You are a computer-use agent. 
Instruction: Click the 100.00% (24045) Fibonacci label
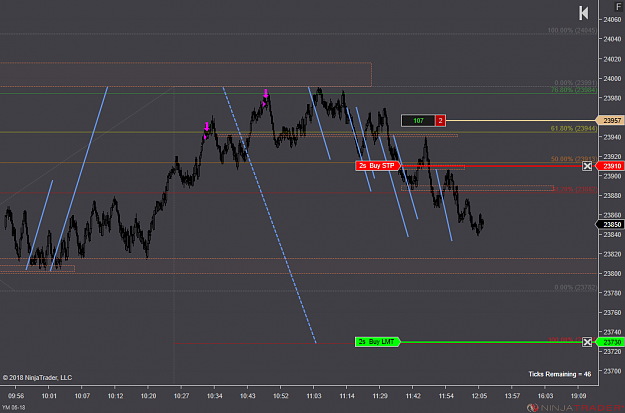coord(572,30)
